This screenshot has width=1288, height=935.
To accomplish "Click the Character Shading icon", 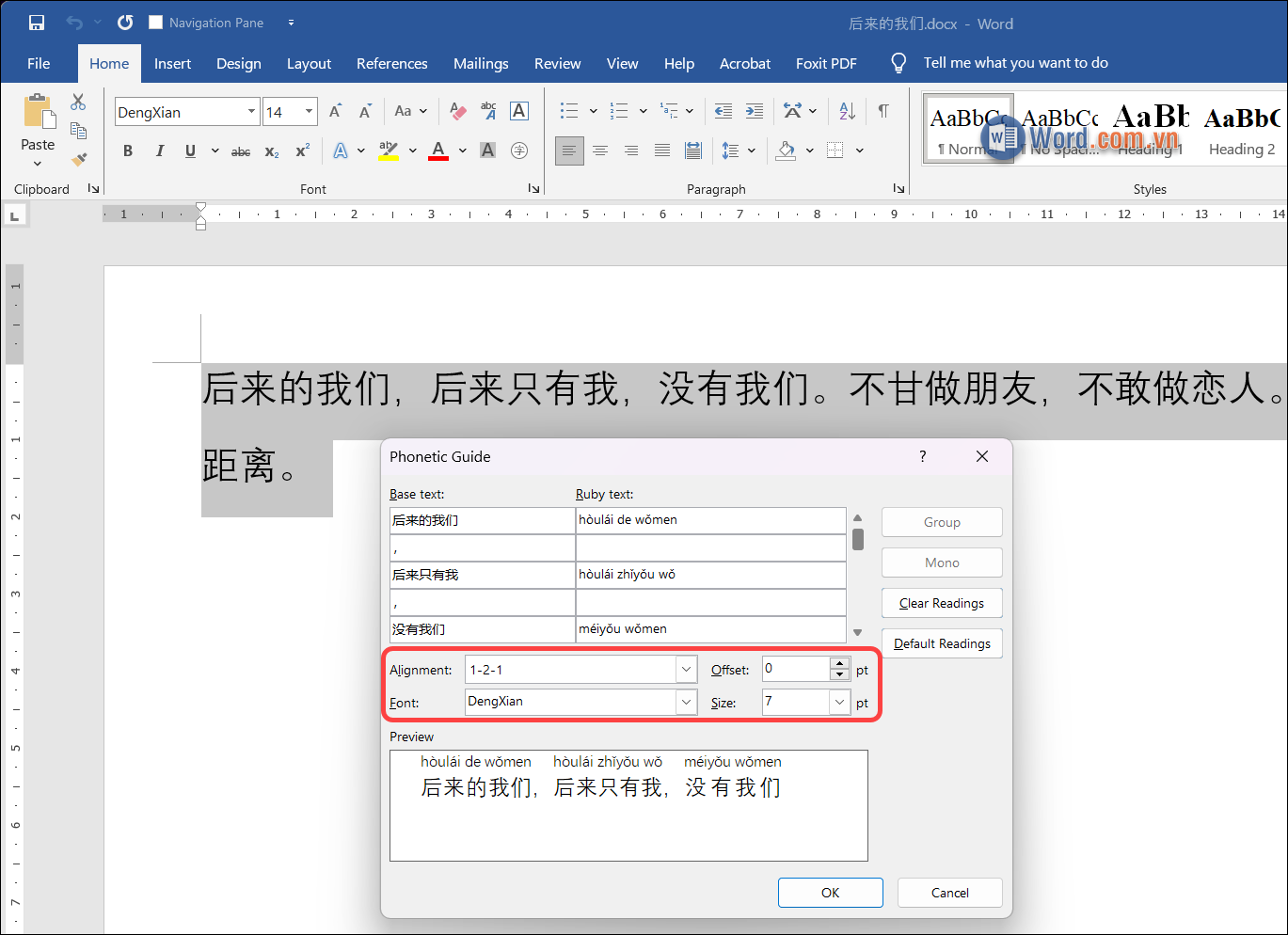I will pyautogui.click(x=487, y=151).
